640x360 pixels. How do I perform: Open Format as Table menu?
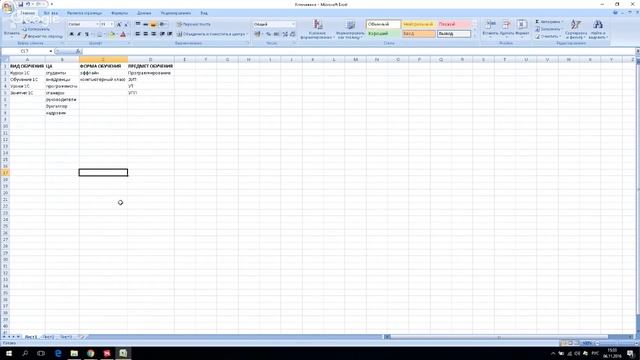coord(350,29)
